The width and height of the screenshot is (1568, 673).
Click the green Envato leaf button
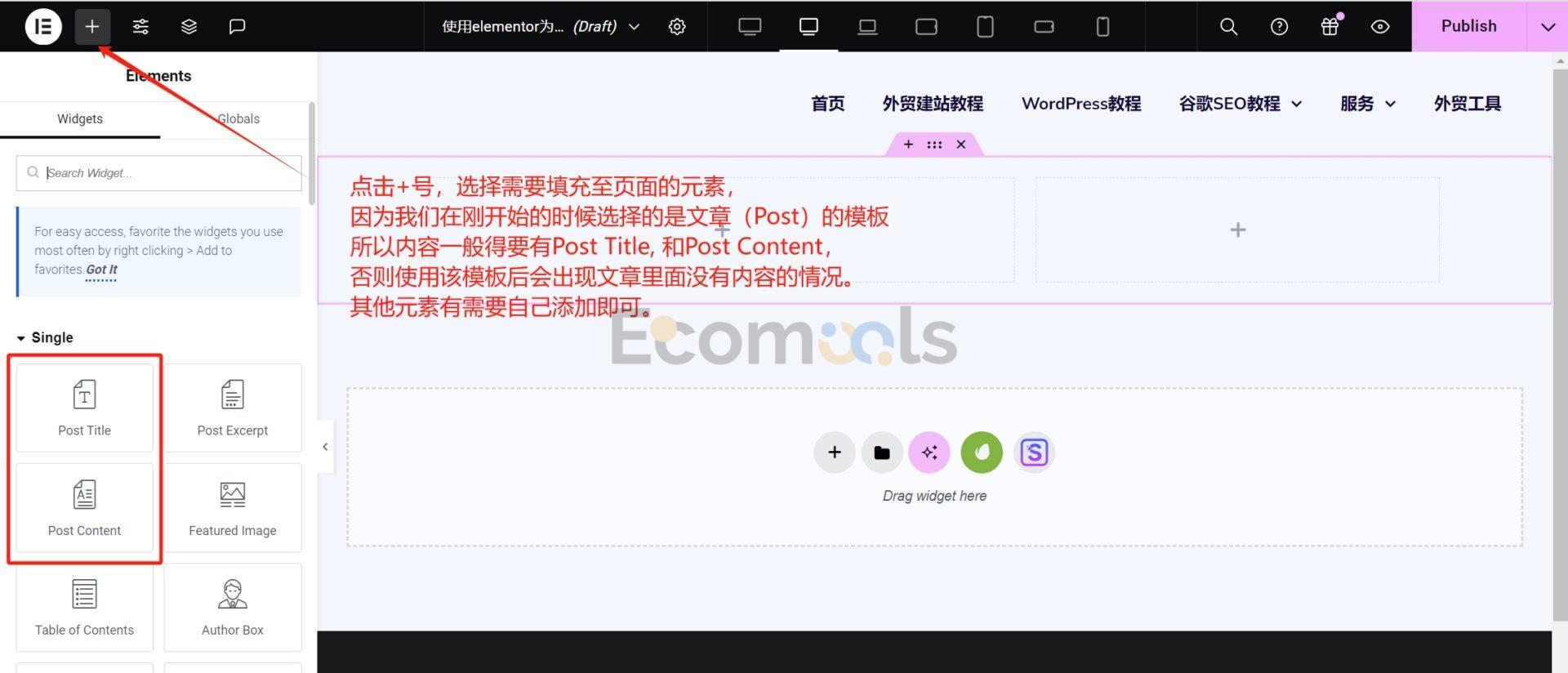(982, 452)
